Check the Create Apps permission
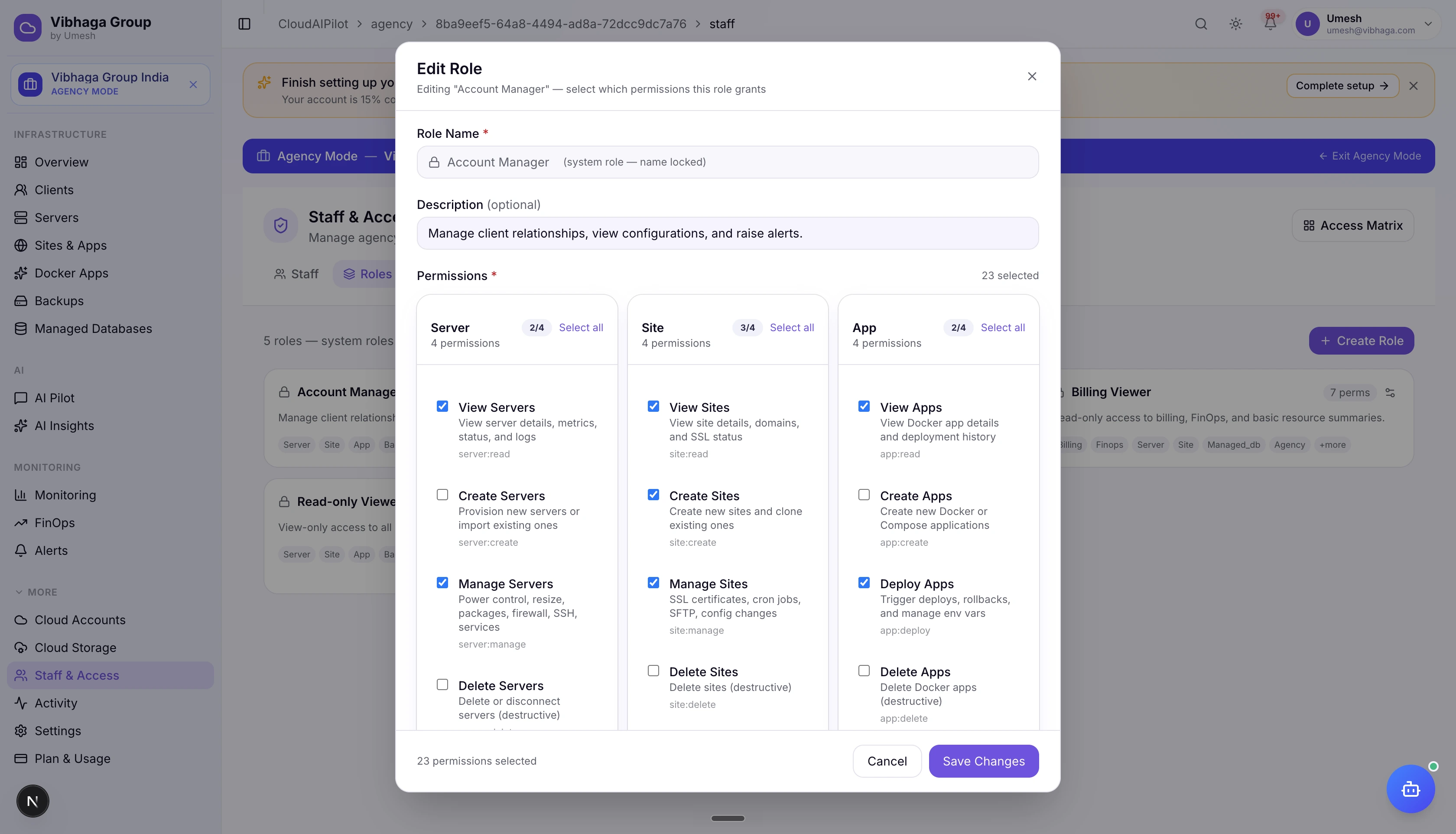1456x834 pixels. (864, 494)
